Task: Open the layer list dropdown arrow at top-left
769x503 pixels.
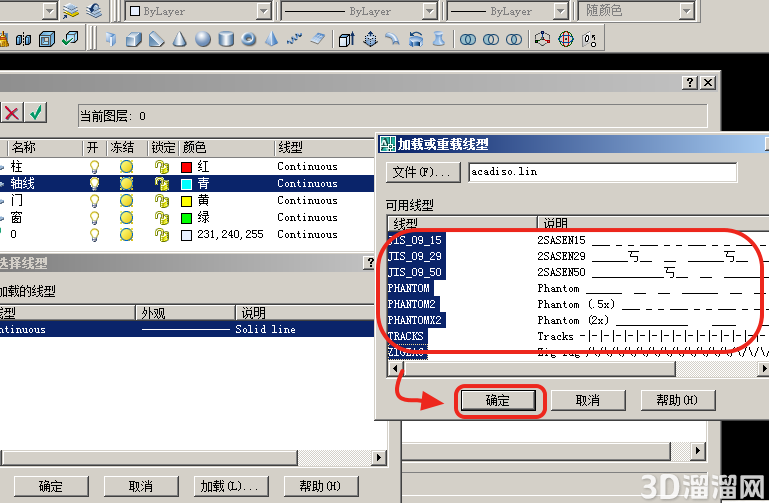Action: 50,11
